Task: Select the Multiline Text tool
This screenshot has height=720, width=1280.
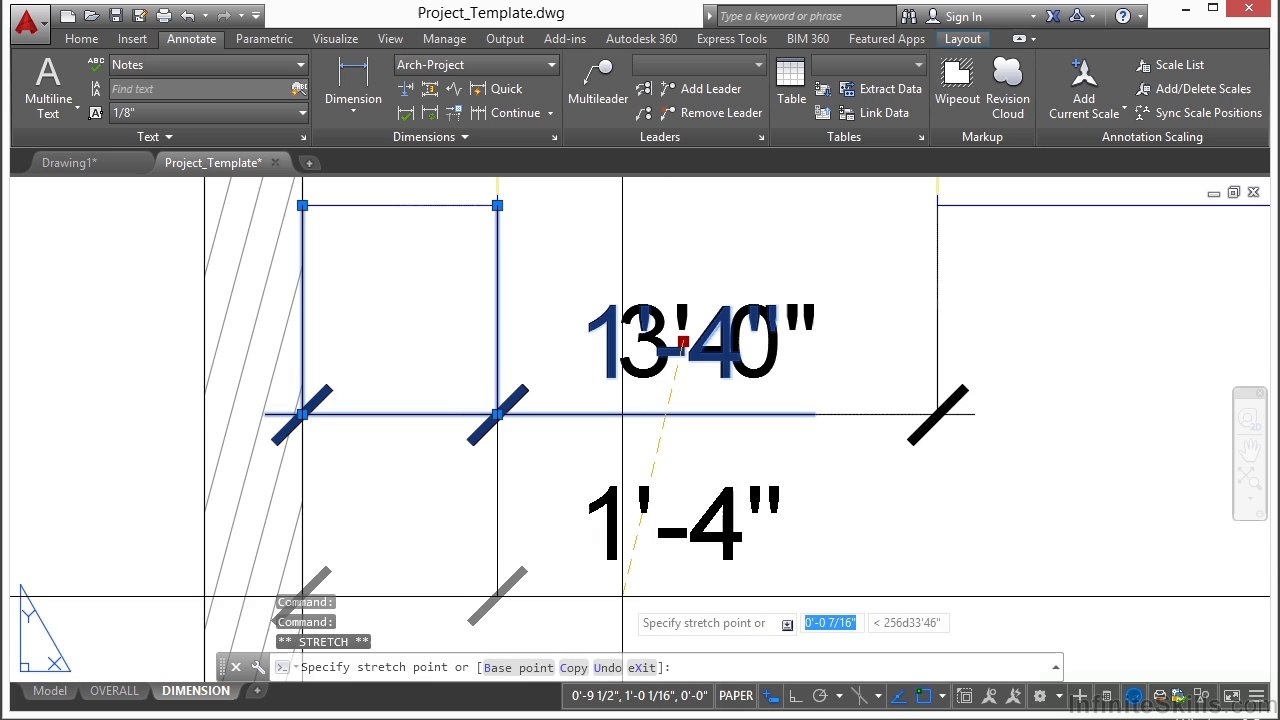Action: [x=48, y=89]
